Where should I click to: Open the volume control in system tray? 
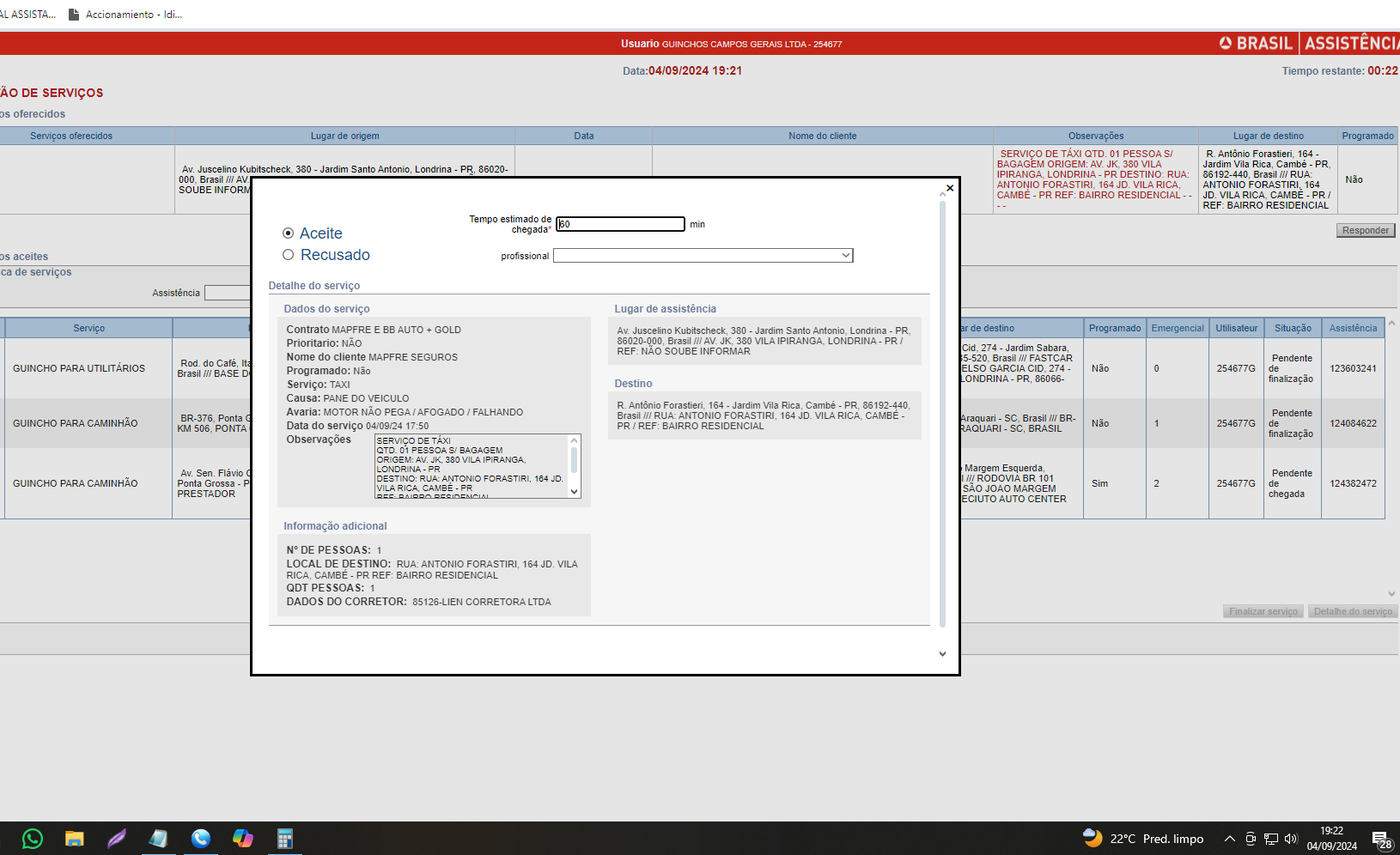(x=1290, y=839)
